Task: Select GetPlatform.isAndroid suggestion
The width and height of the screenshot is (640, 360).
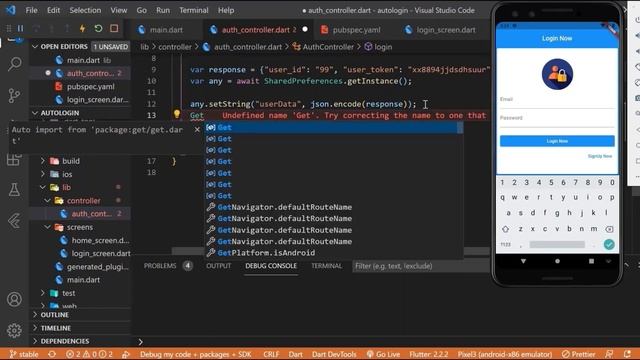Action: [x=333, y=253]
